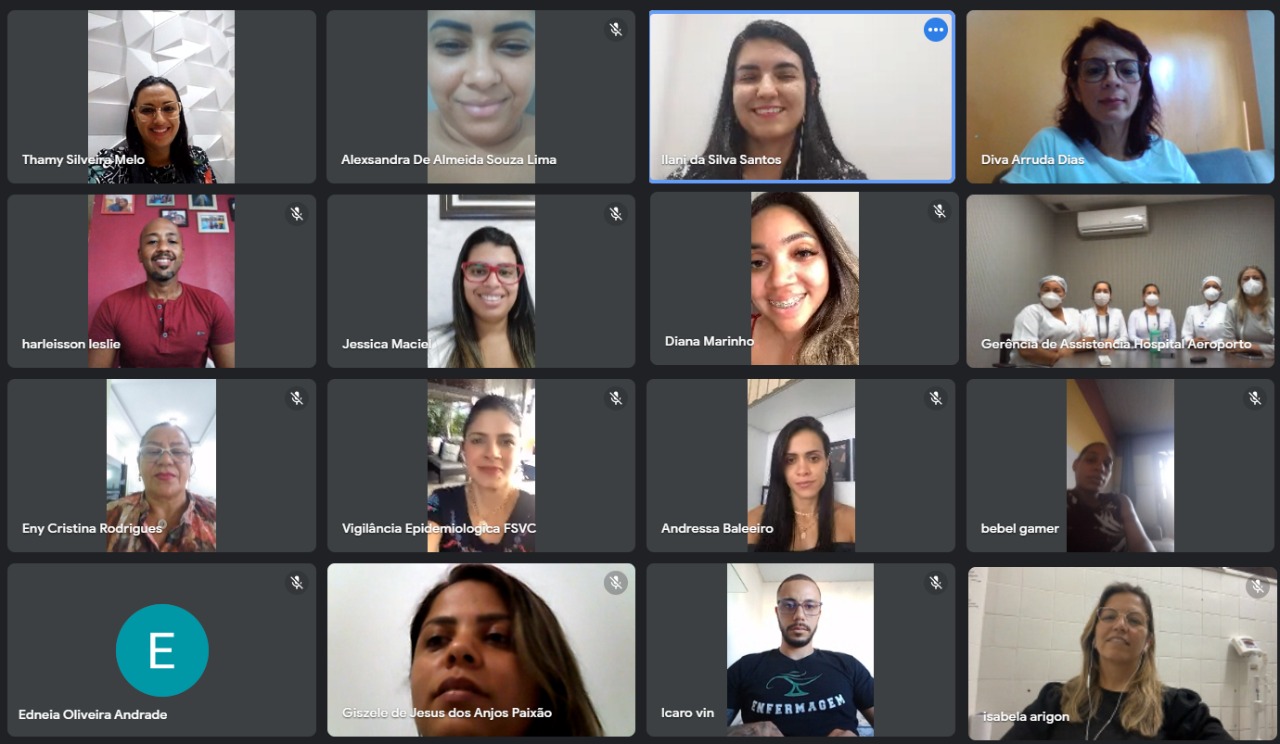Open options menu on Ilani da Silva Santos tile

tap(935, 30)
